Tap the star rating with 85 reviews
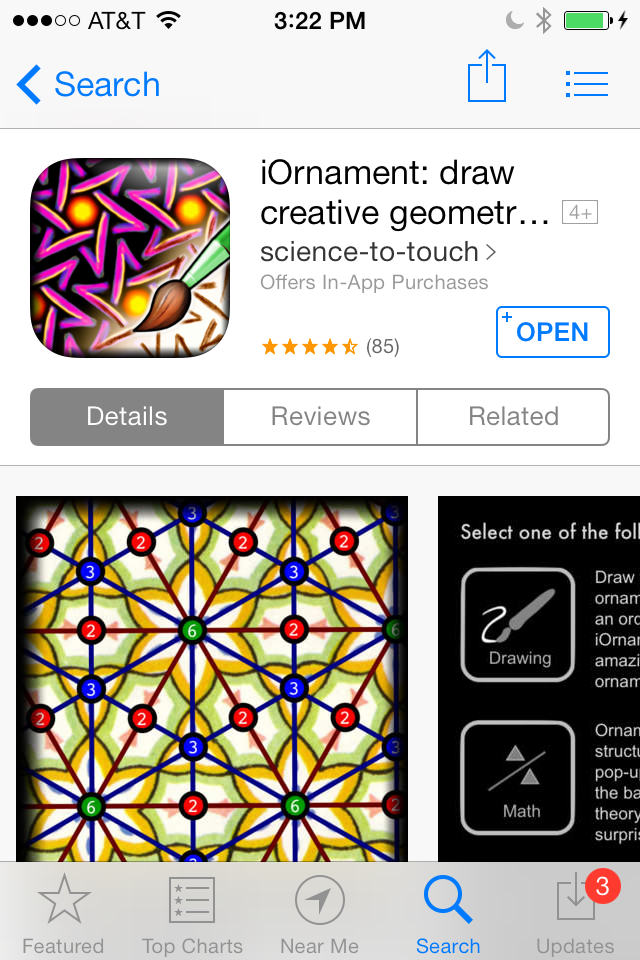The image size is (640, 960). [330, 347]
